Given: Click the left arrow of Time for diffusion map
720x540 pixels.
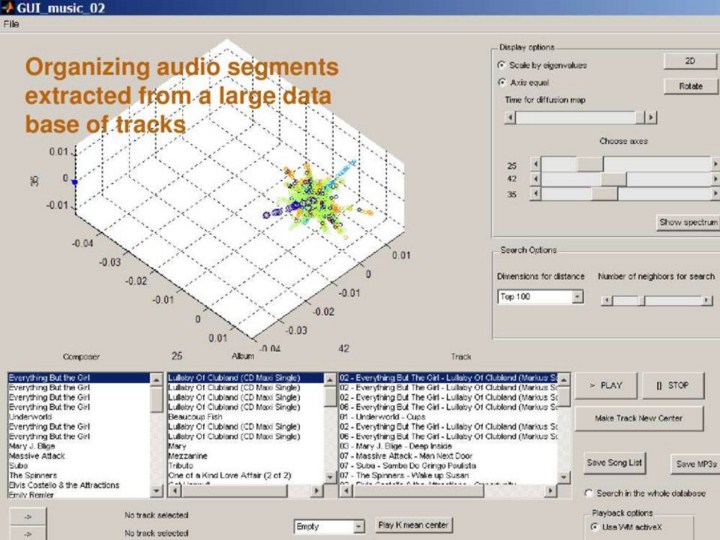Looking at the screenshot, I should pyautogui.click(x=511, y=117).
